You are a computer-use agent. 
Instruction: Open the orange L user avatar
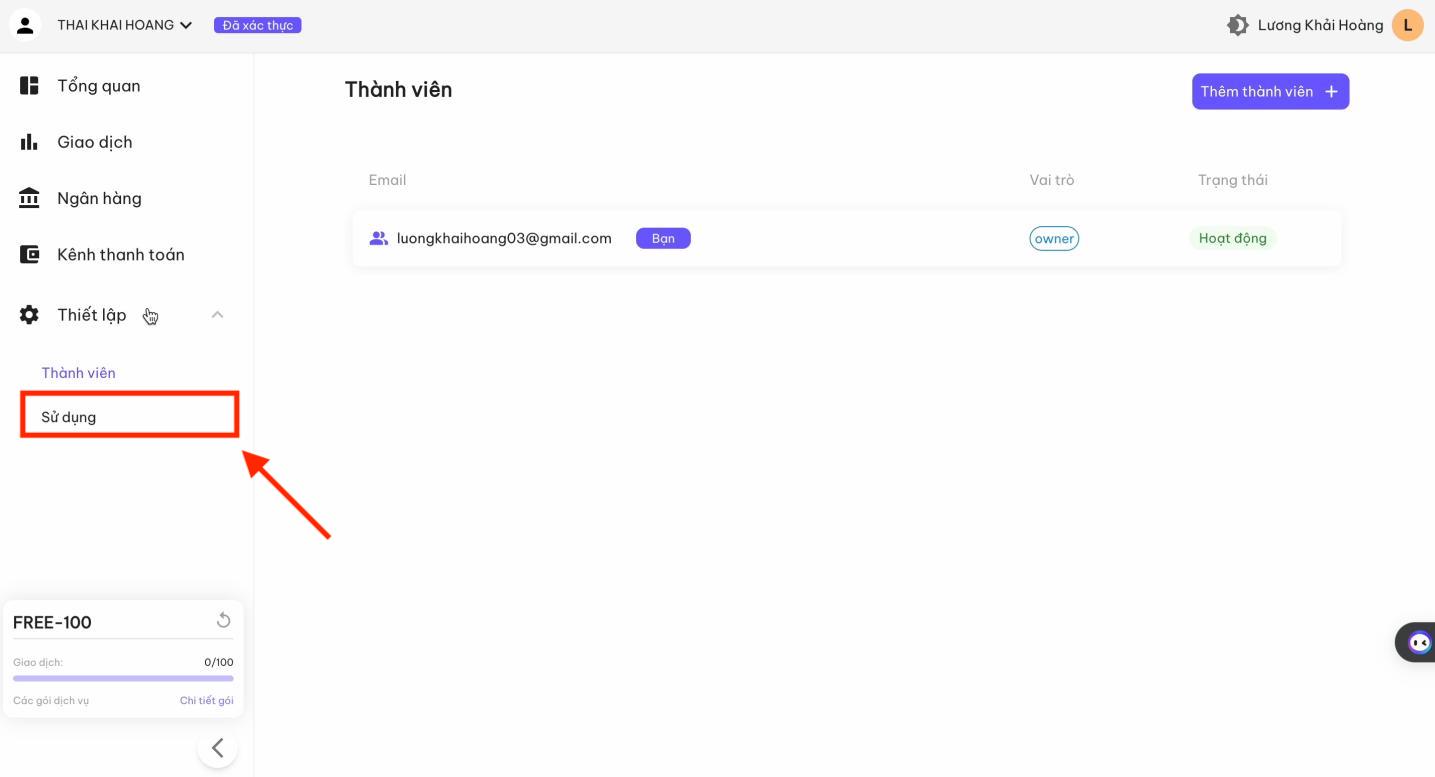click(x=1408, y=25)
